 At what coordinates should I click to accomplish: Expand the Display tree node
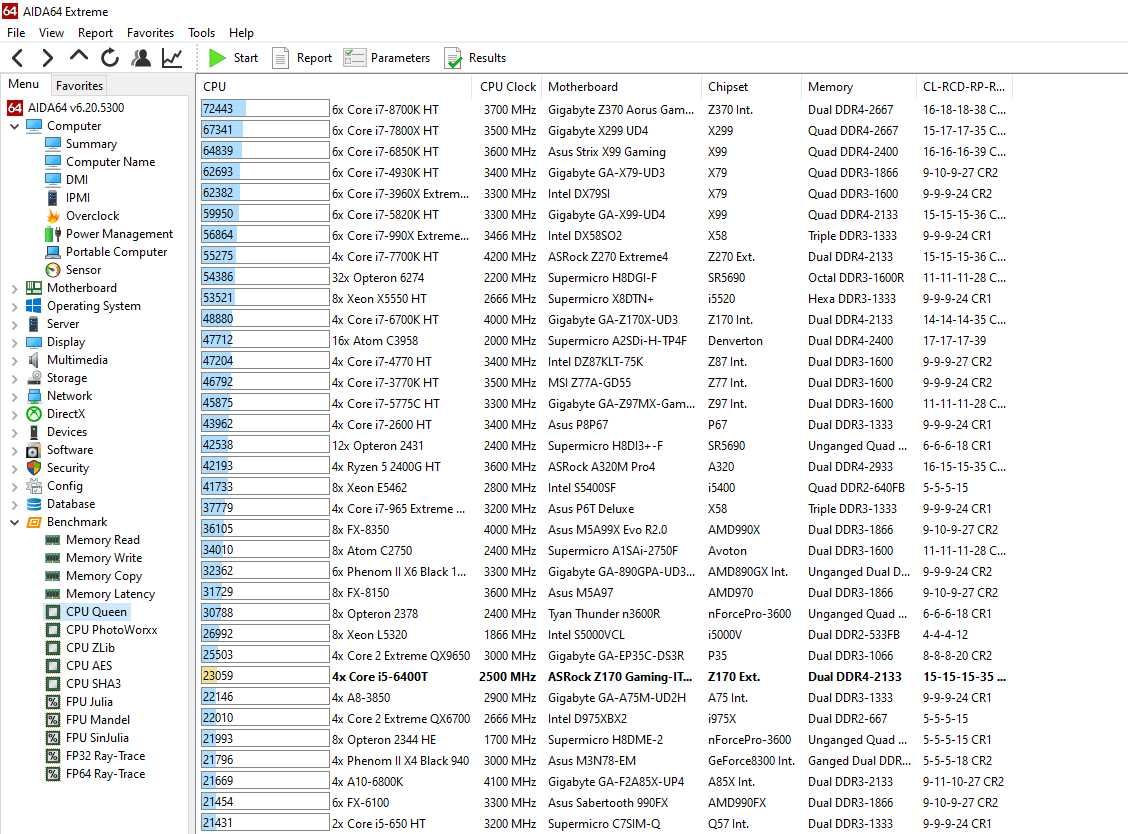(14, 342)
